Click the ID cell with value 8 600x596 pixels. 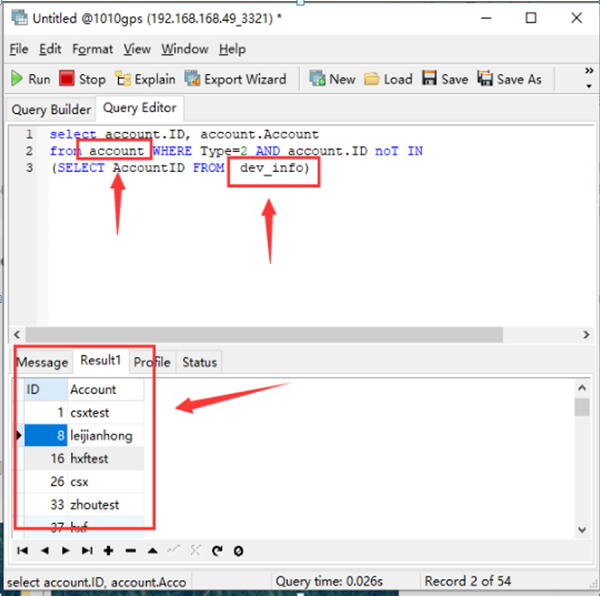[46, 435]
